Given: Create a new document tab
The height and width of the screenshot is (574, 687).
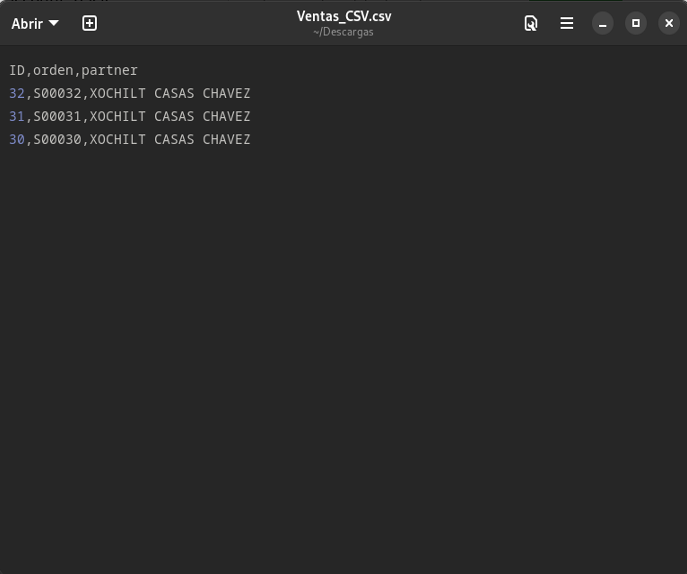Looking at the screenshot, I should pos(89,23).
